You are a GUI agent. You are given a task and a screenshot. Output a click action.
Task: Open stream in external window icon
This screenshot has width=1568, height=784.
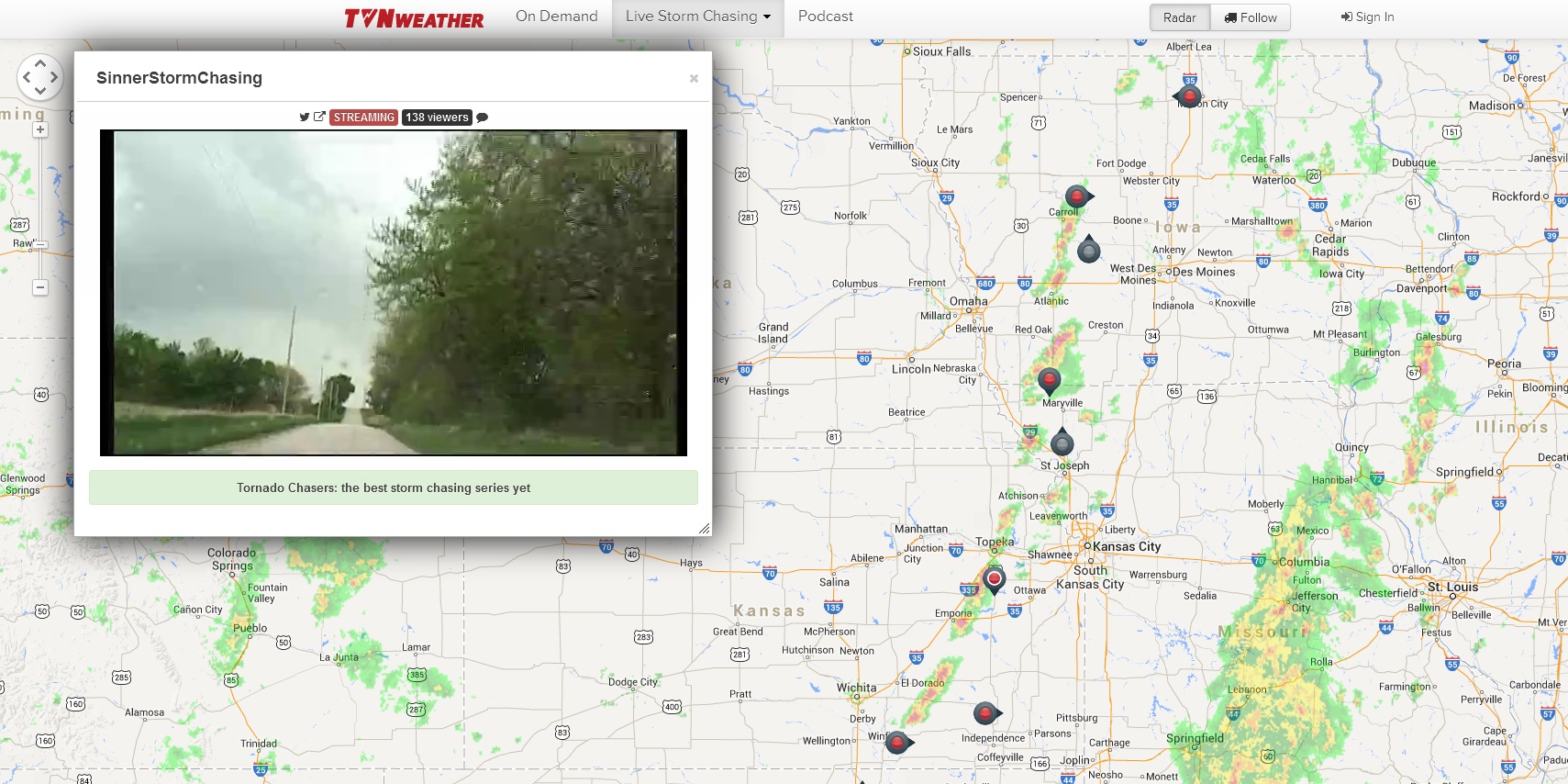coord(319,118)
